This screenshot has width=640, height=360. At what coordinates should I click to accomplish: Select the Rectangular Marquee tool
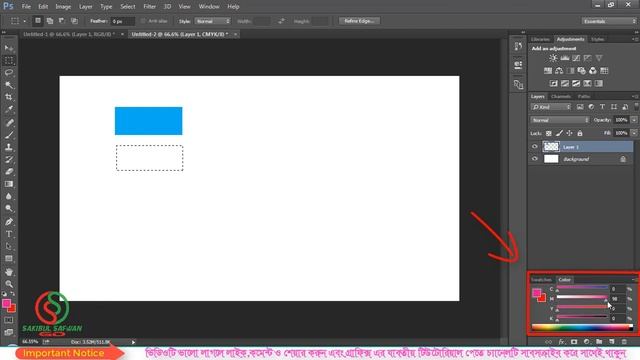point(9,61)
